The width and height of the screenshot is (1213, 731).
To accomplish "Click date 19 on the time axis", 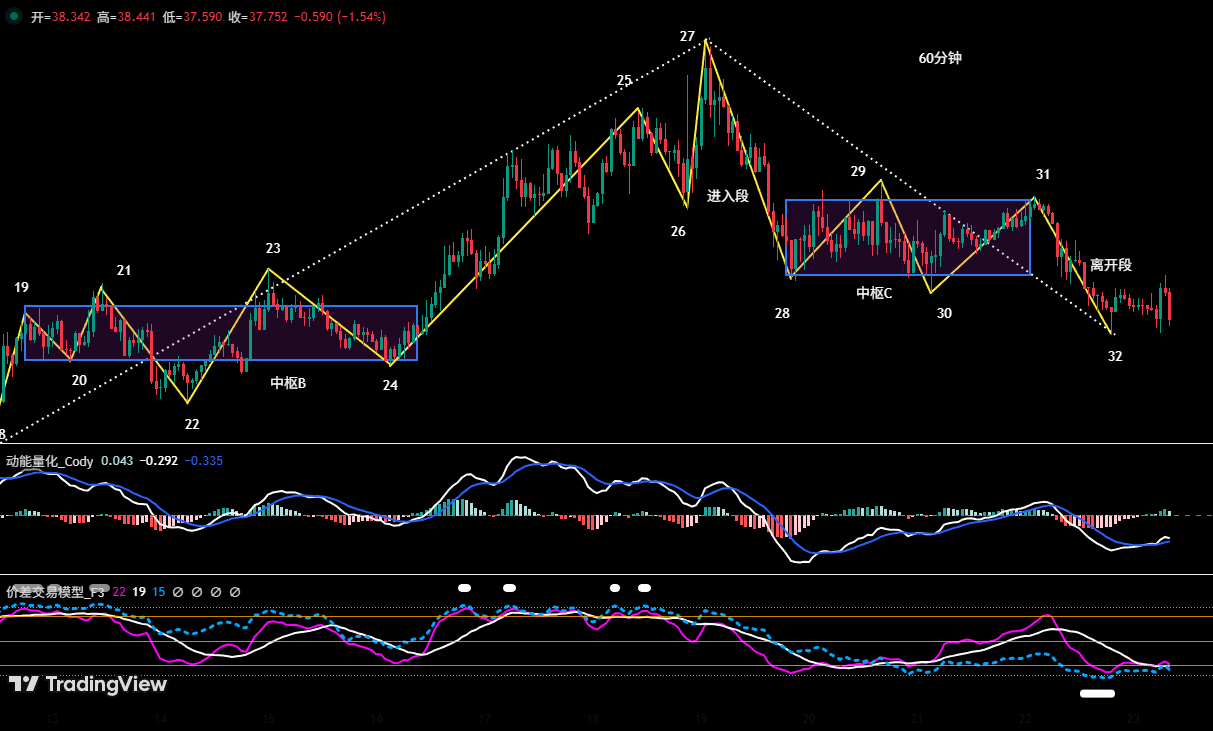I will tap(701, 719).
